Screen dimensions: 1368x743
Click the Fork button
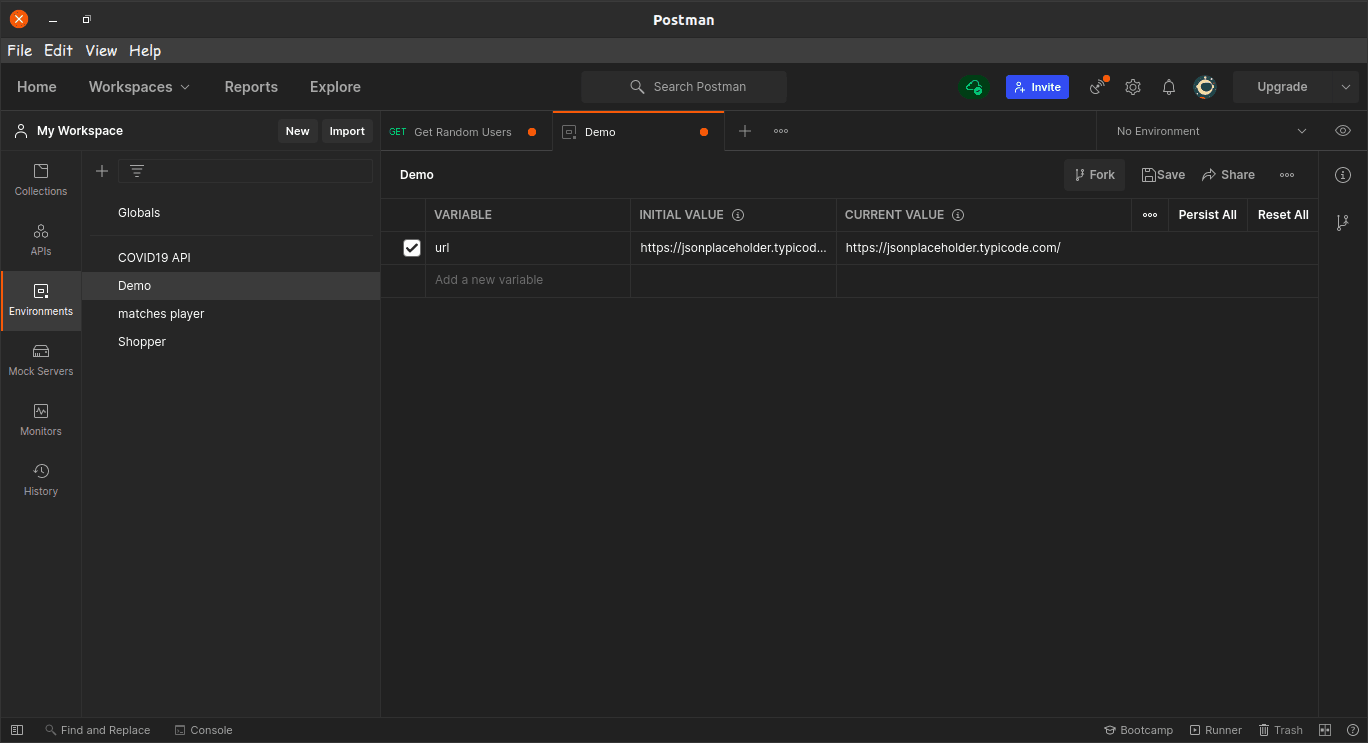coord(1094,175)
